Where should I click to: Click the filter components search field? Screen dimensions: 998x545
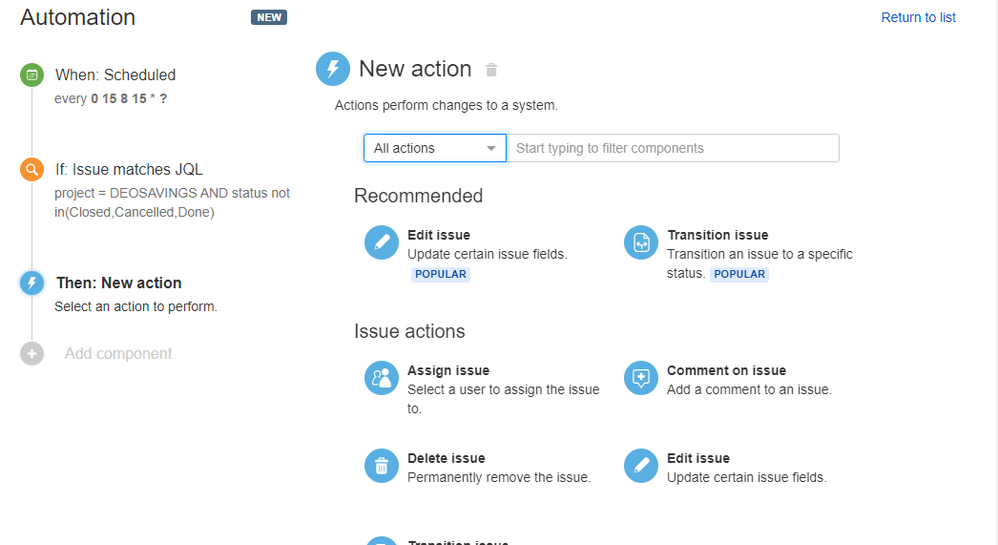point(673,148)
